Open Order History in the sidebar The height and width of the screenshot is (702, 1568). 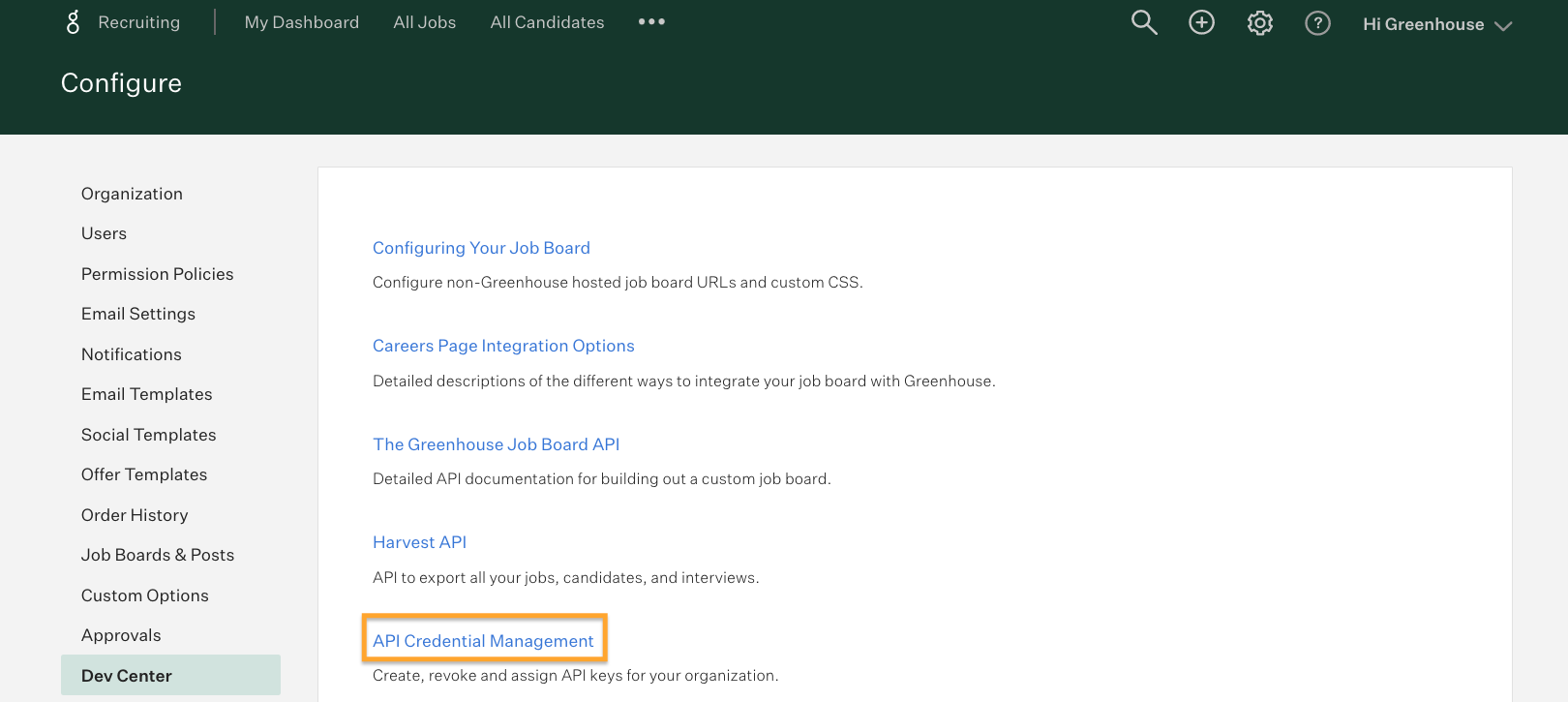pos(135,515)
